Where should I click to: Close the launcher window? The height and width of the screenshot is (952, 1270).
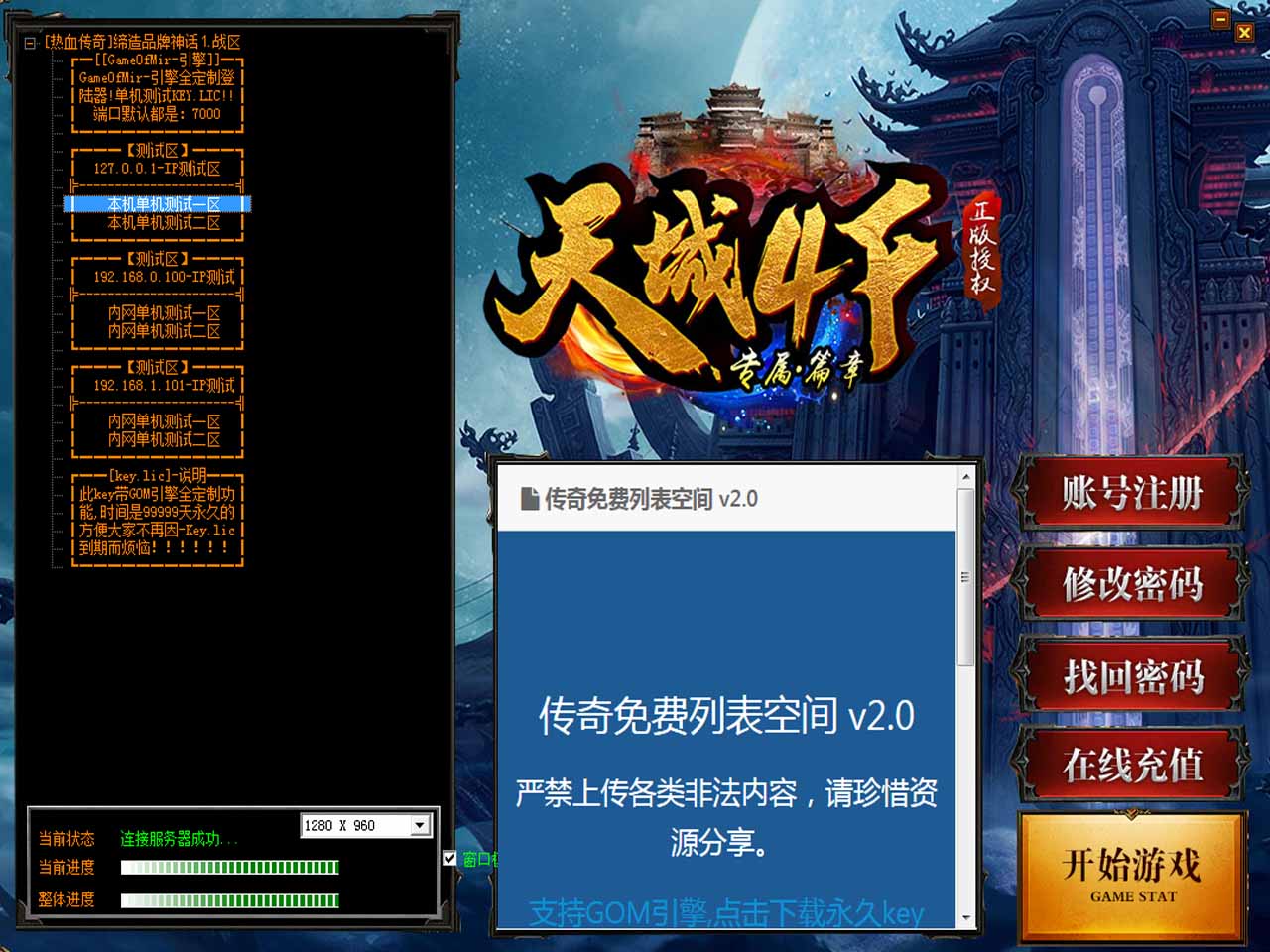[x=1244, y=32]
